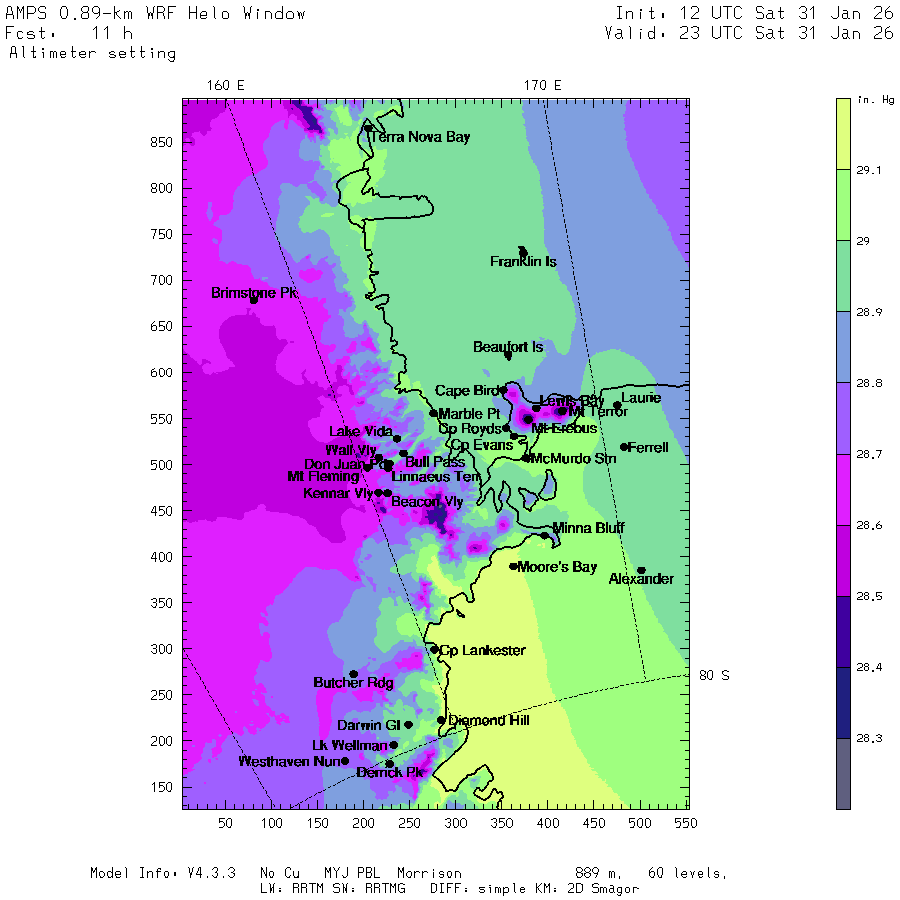Click the 'Franklin Is' map label
900x900 pixels.
523,262
